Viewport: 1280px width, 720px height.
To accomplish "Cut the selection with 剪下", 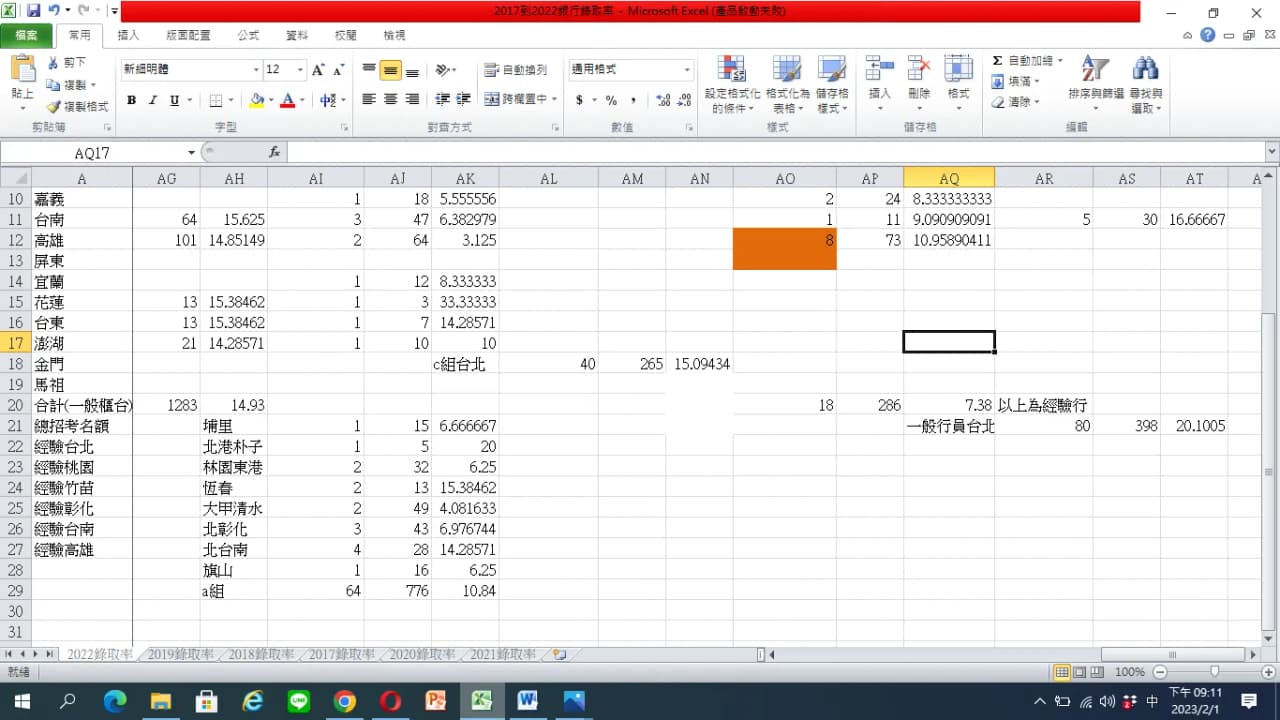I will click(x=67, y=63).
